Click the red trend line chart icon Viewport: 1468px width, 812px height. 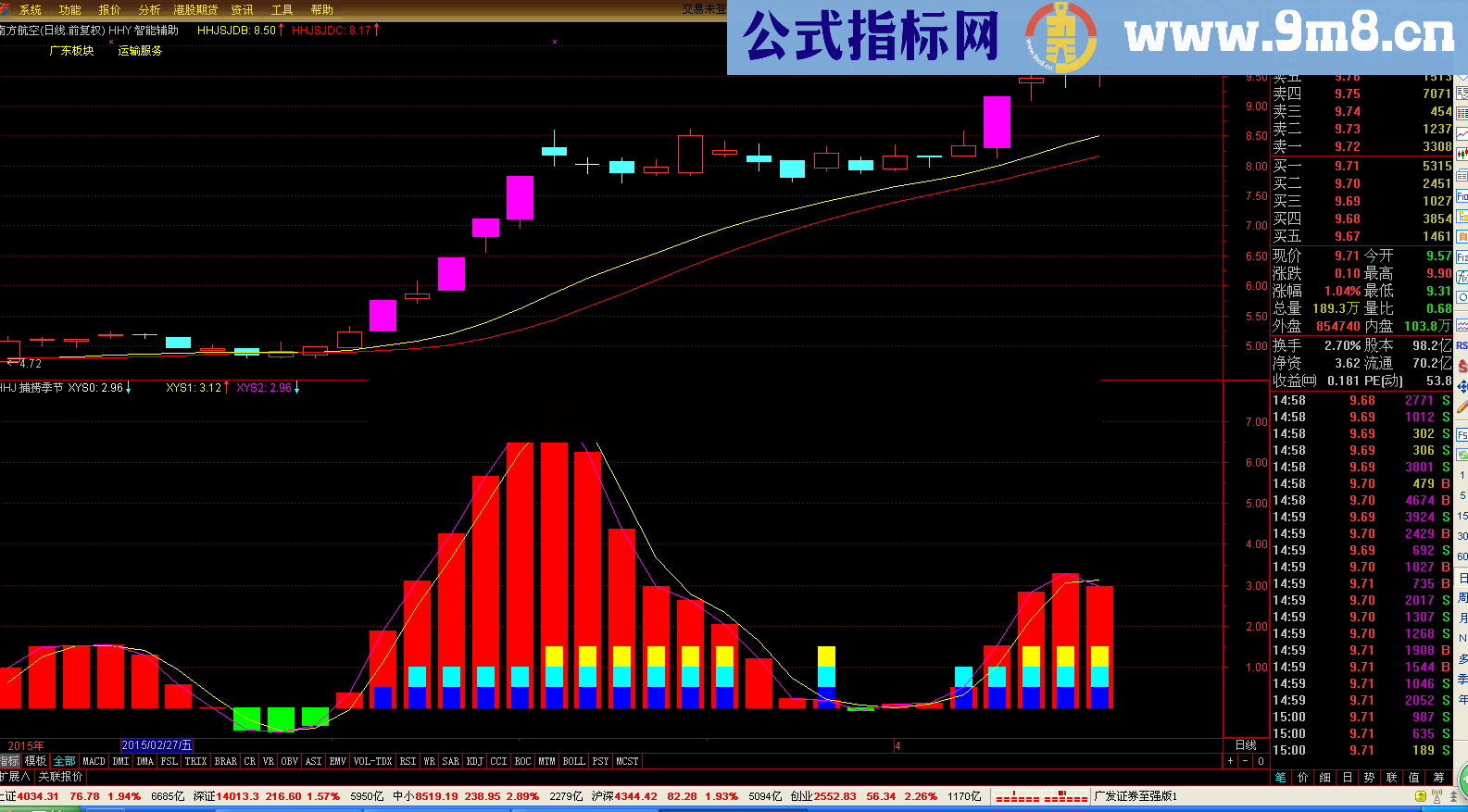[1462, 134]
